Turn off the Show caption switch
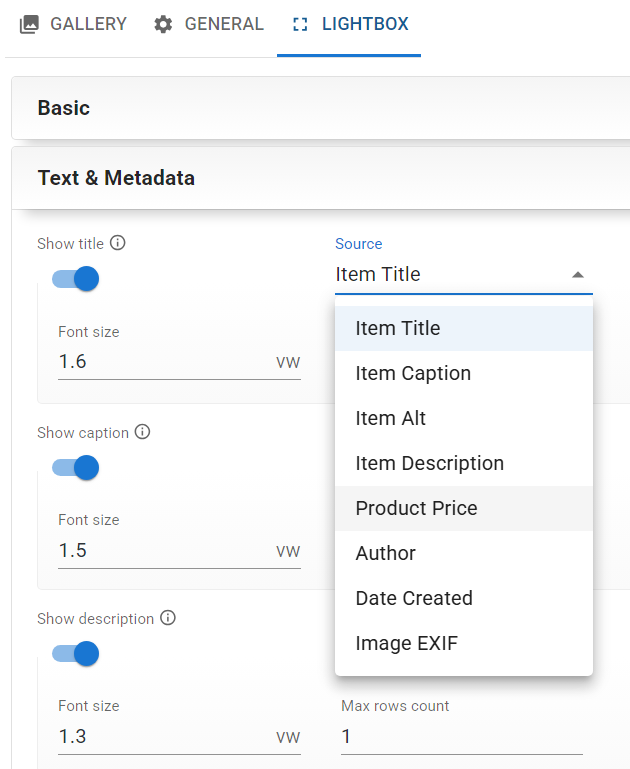This screenshot has width=630, height=769. coord(76,467)
